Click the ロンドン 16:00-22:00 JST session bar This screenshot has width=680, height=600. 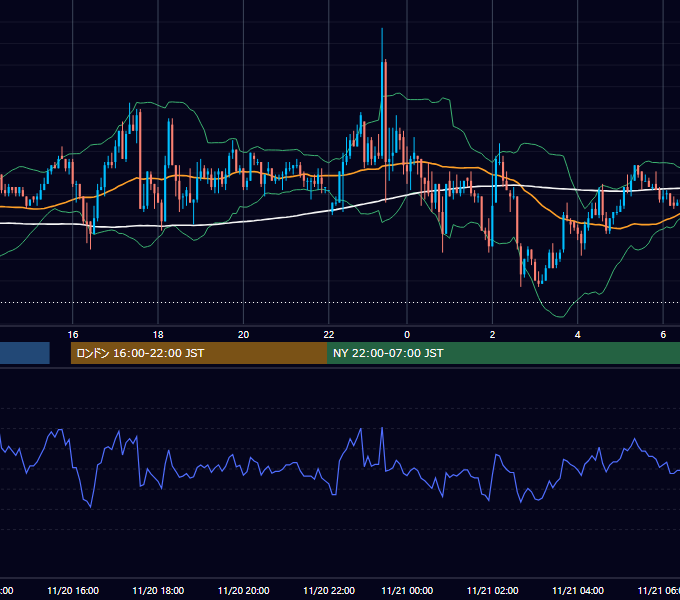[x=199, y=353]
